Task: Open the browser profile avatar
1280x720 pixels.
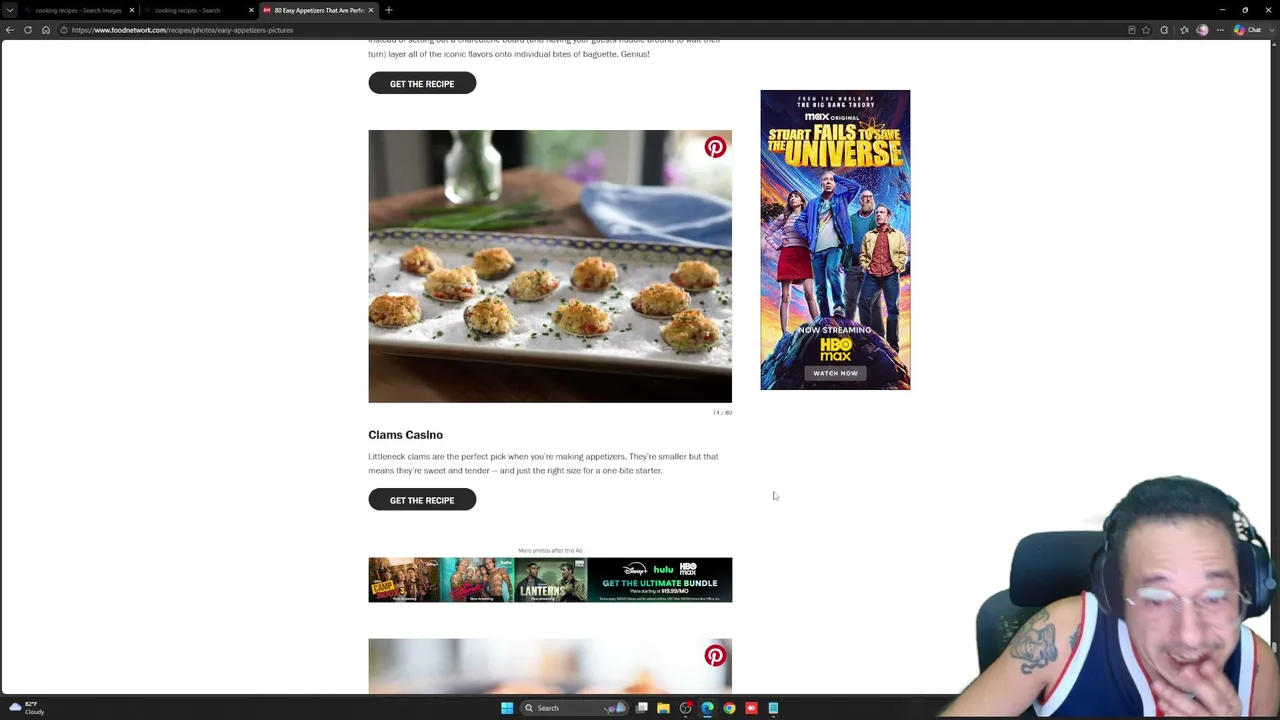Action: (x=1202, y=30)
